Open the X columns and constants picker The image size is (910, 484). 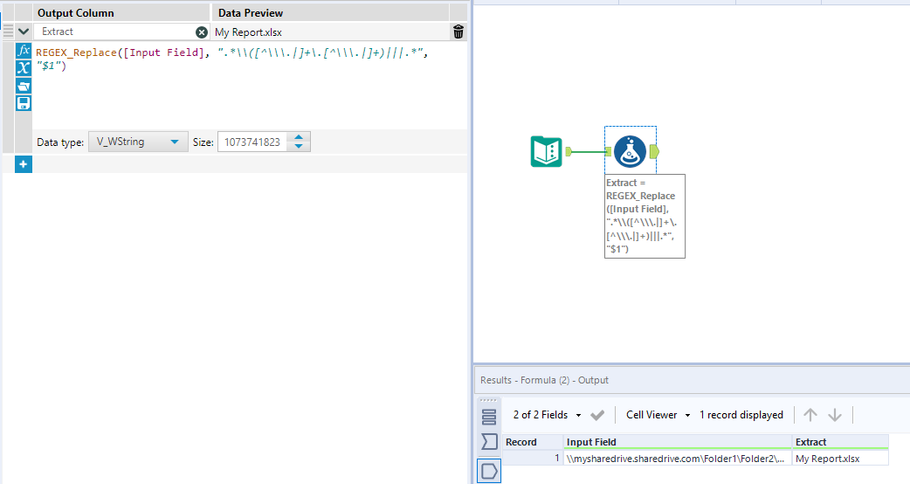23,68
